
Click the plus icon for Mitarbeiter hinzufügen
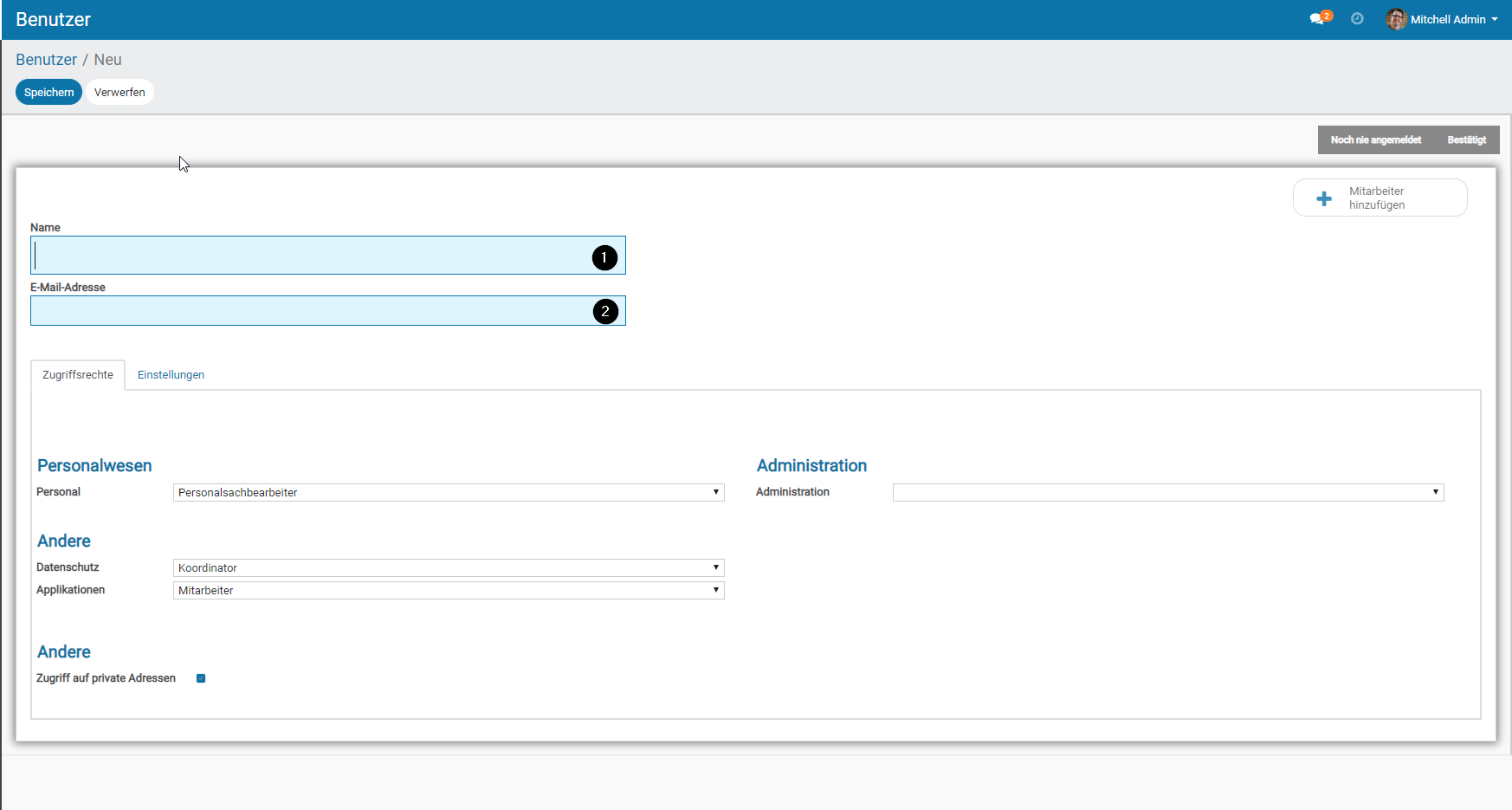pos(1324,198)
